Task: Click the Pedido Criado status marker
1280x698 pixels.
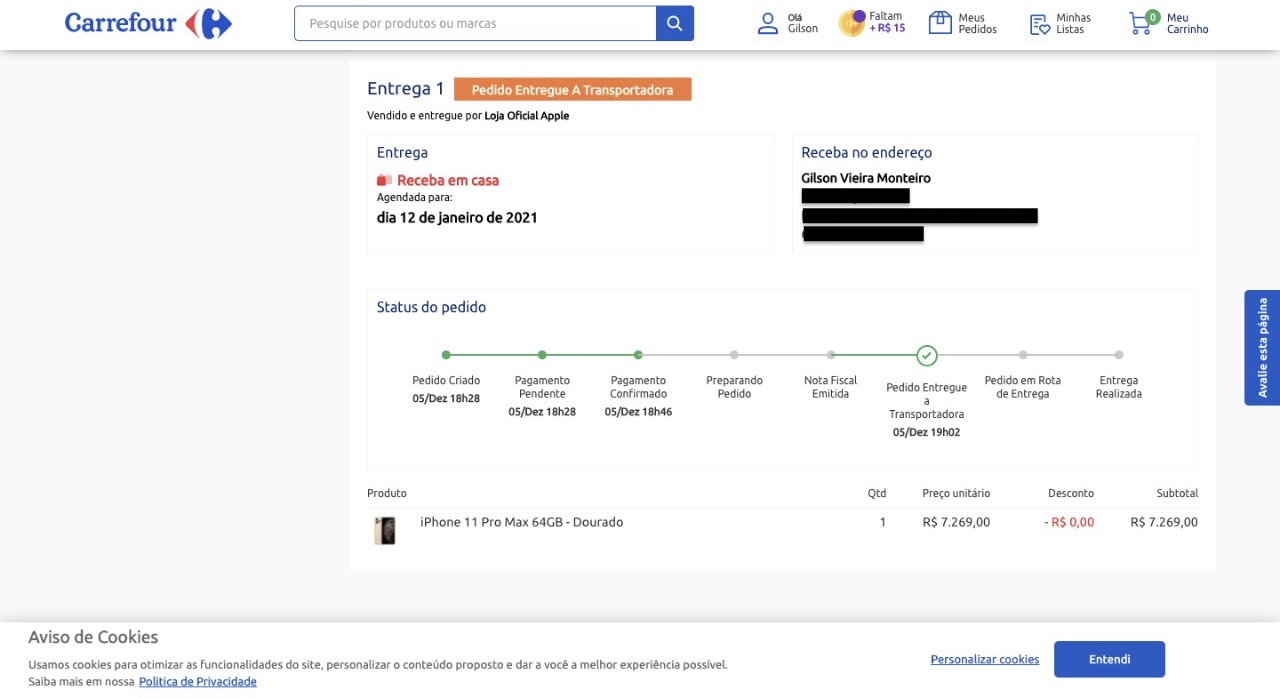Action: (446, 355)
